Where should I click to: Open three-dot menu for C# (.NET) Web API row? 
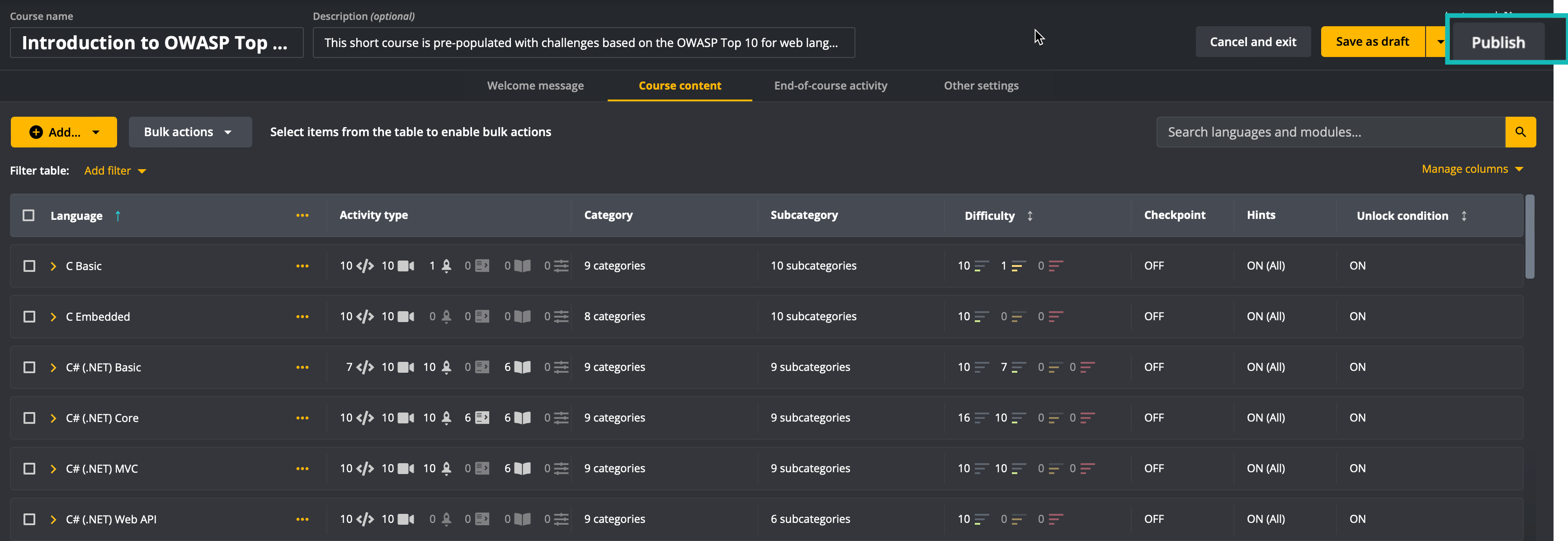pyautogui.click(x=302, y=519)
